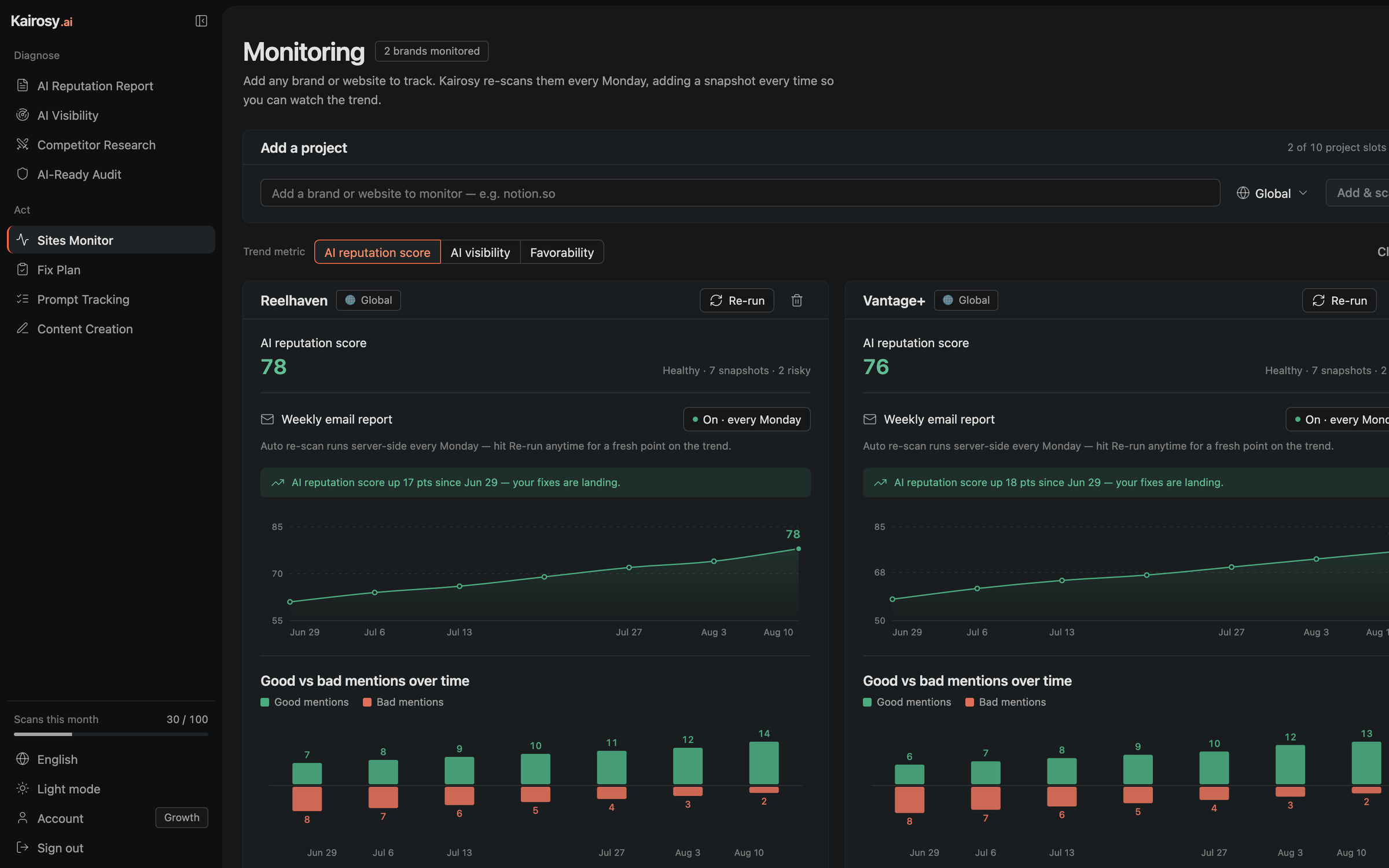This screenshot has width=1389, height=868.
Task: Click Vantage+ chart Jul 13 data point
Action: pos(1062,580)
